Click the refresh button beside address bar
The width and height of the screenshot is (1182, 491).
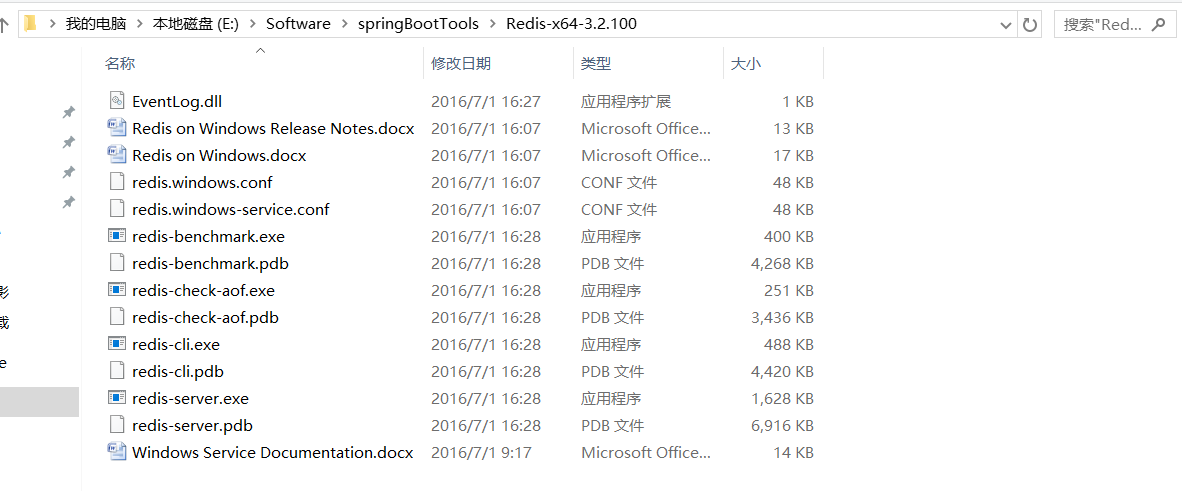point(1030,25)
